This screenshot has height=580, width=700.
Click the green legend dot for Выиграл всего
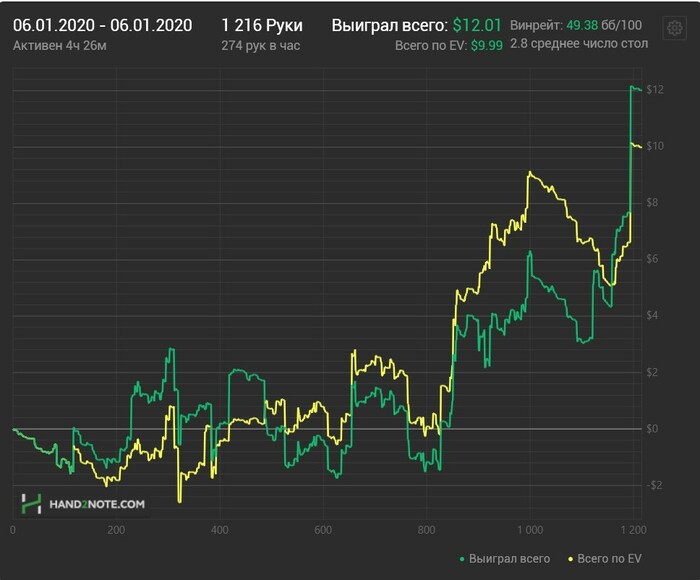462,559
